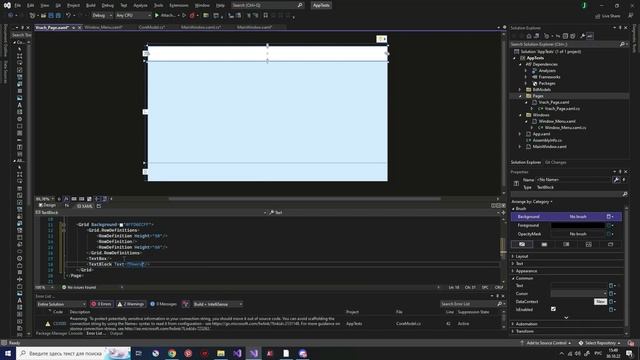Click the Undo arrow in toolbar
The image size is (640, 360).
69,16
